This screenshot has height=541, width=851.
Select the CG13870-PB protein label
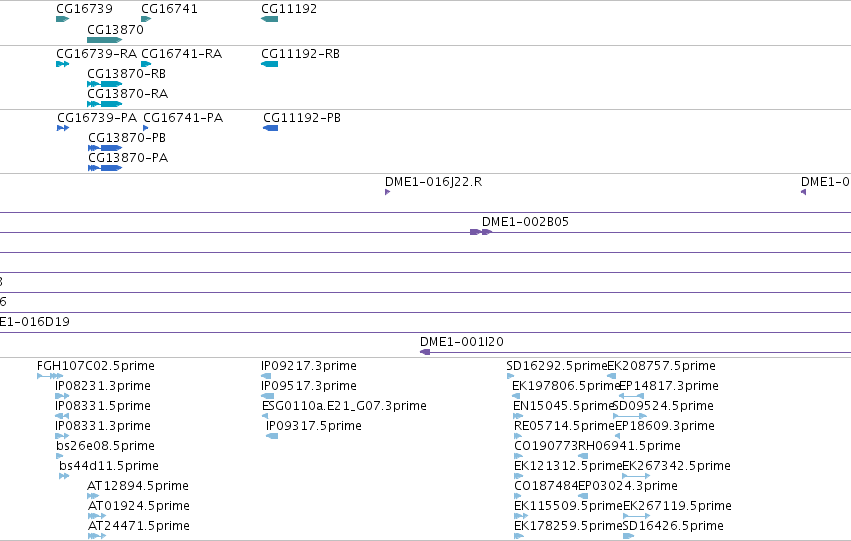pyautogui.click(x=127, y=138)
